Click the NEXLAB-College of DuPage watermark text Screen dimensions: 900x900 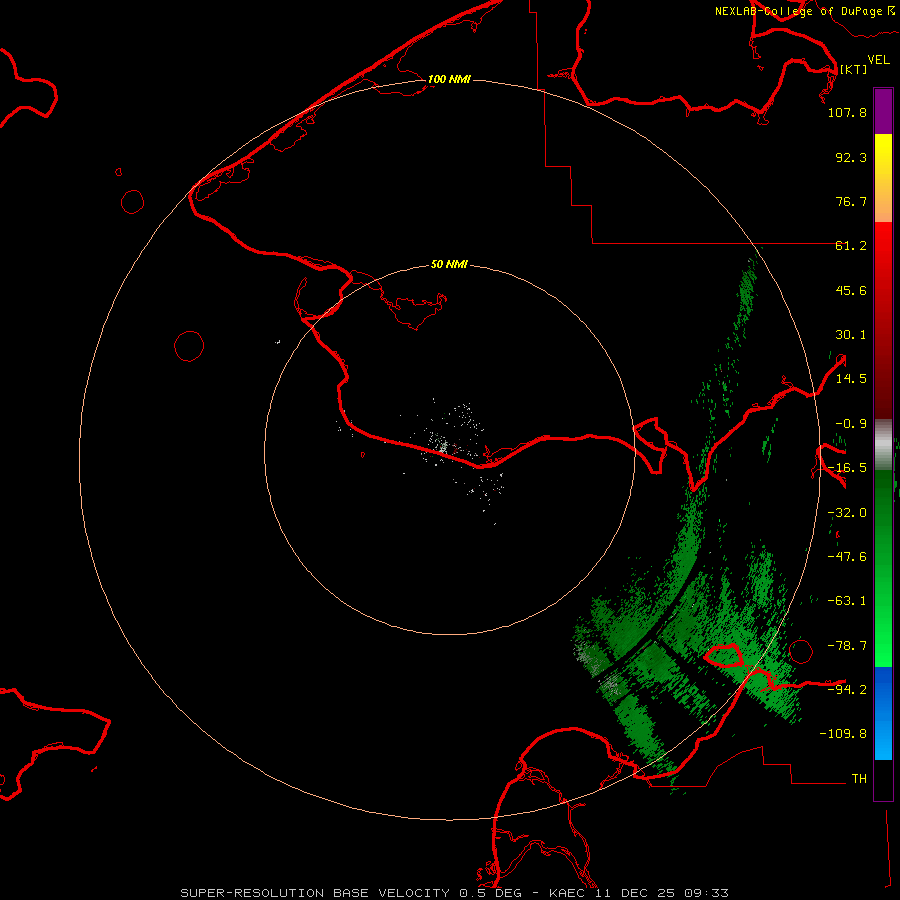[798, 11]
